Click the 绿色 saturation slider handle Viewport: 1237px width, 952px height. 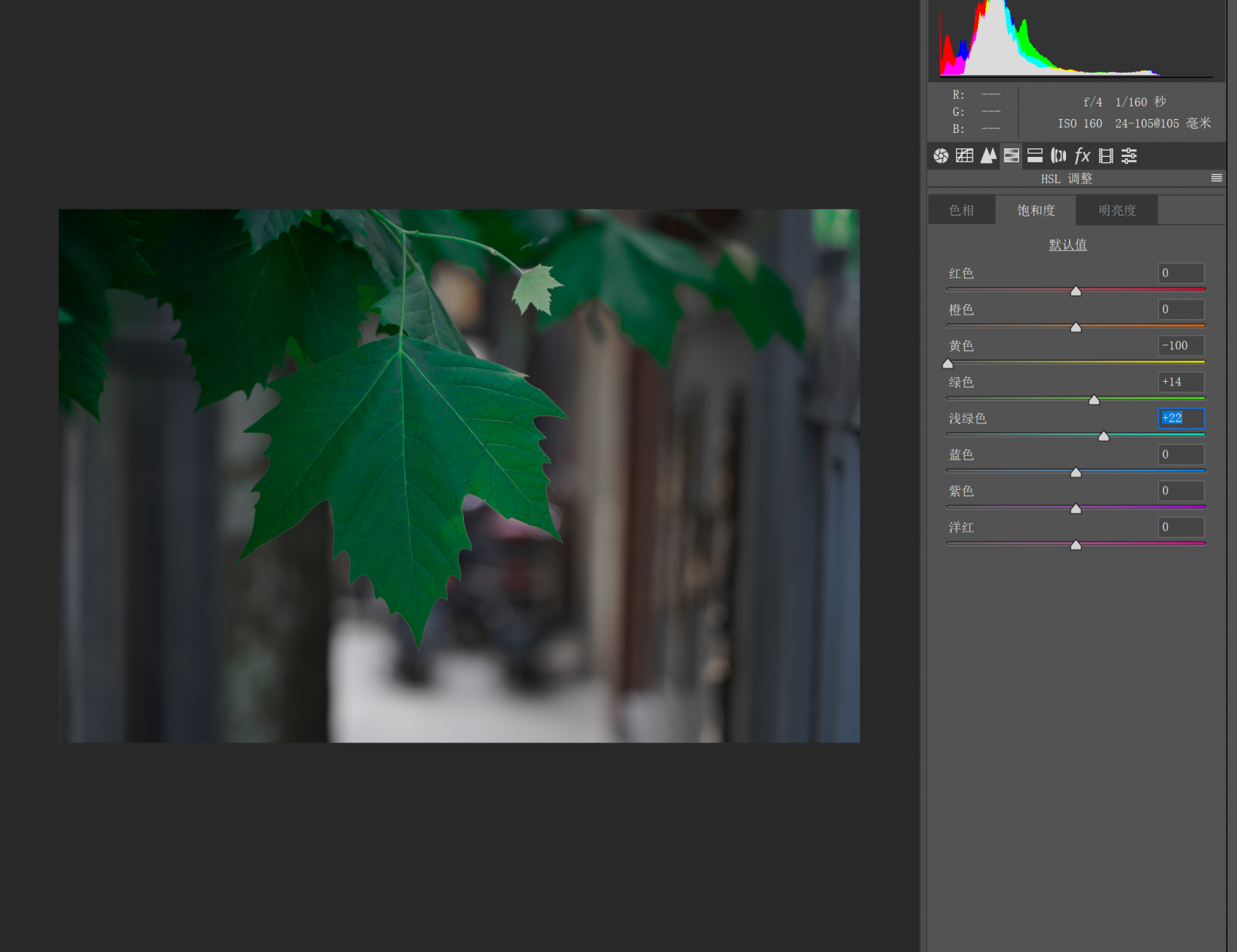pyautogui.click(x=1094, y=399)
